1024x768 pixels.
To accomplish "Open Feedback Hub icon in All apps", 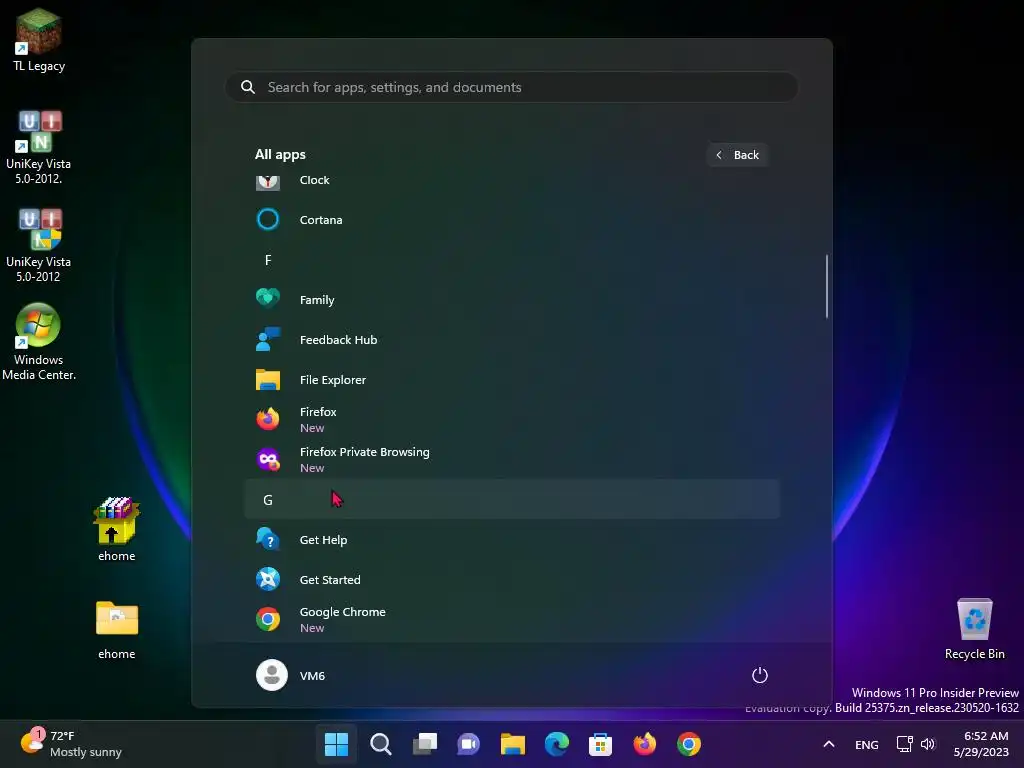I will (x=268, y=340).
